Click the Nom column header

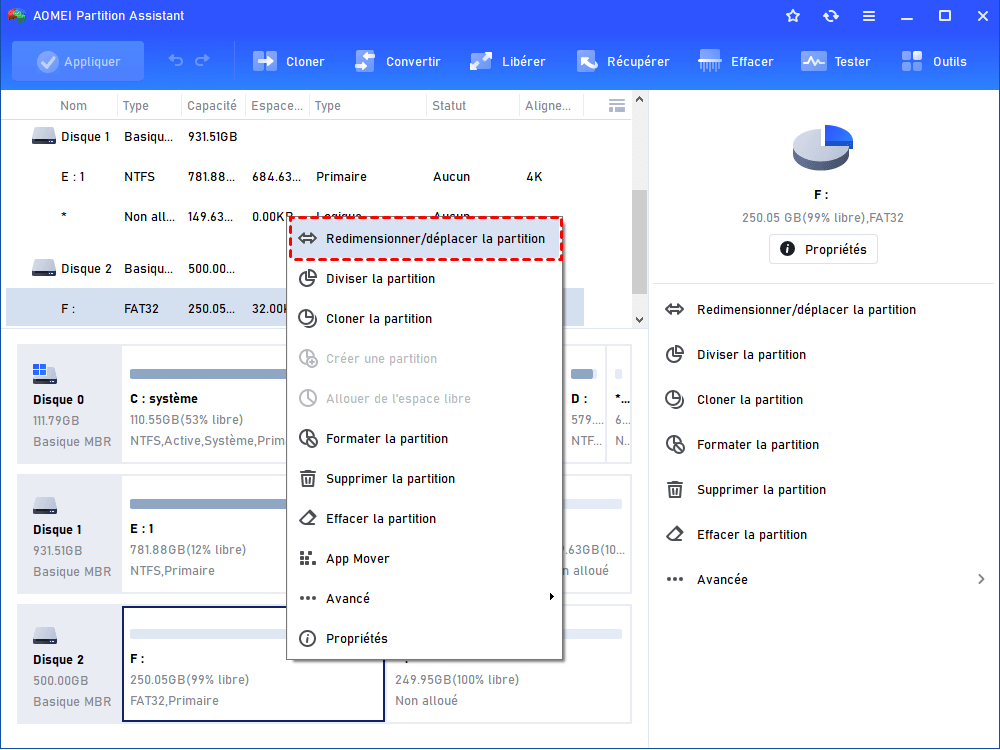coord(73,106)
